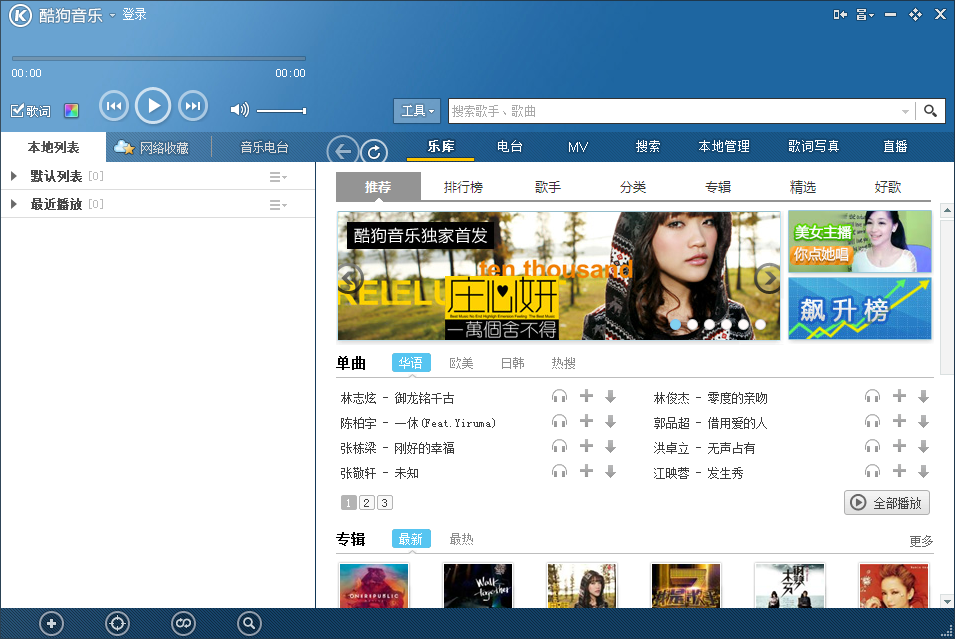Select second banner carousel dot

[692, 325]
